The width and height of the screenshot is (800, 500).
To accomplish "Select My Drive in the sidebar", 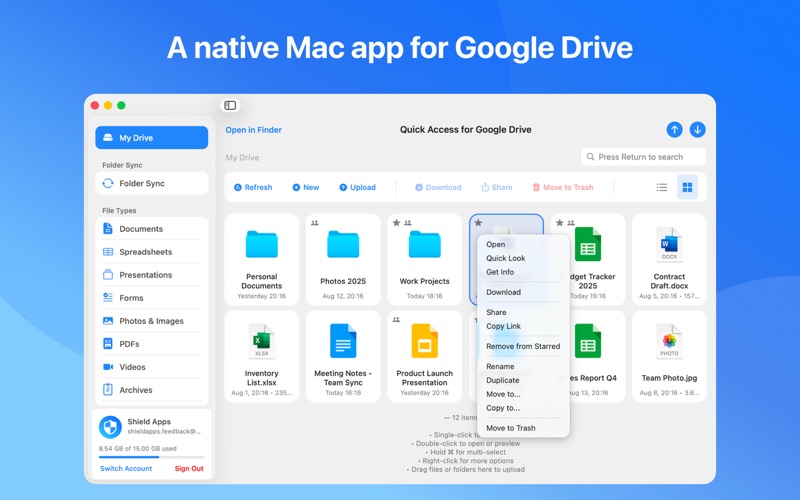I will click(x=152, y=138).
